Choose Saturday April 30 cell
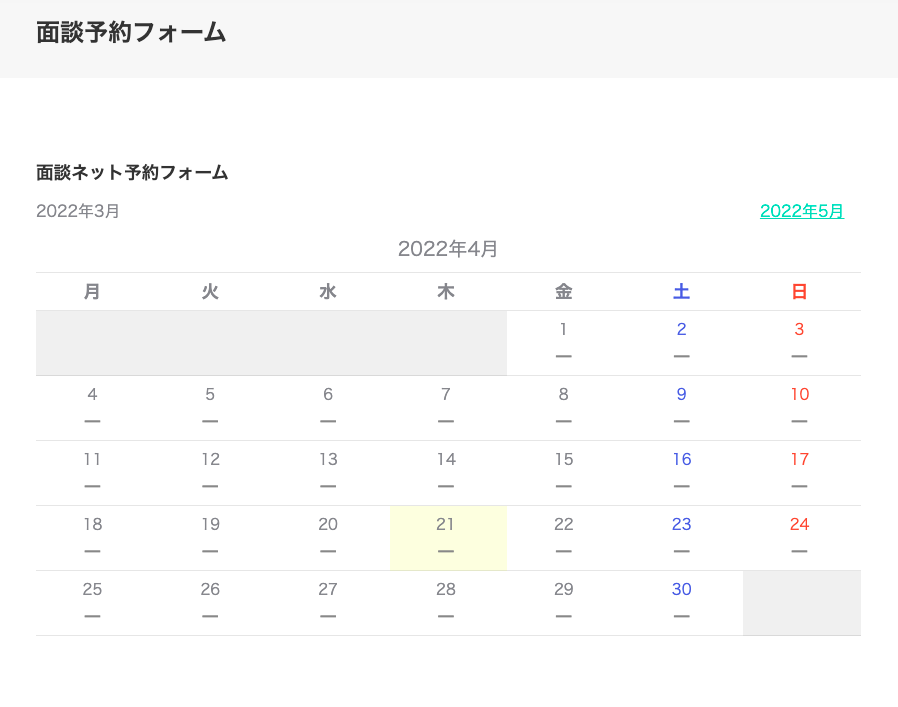 pyautogui.click(x=681, y=601)
